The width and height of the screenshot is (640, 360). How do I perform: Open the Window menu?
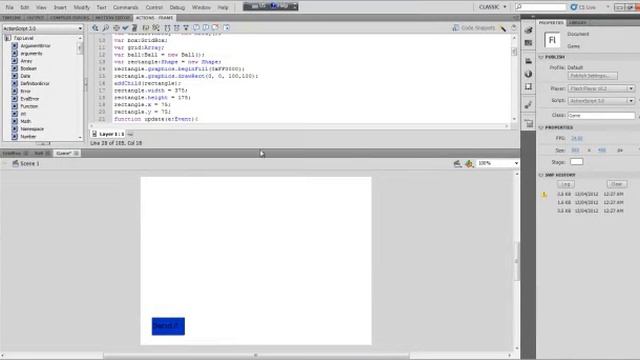[x=201, y=7]
